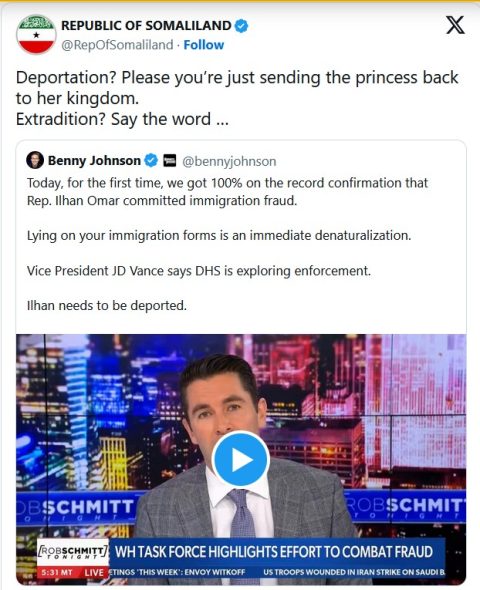
Task: Click the 'Vice President JD Vance says' sentence
Action: point(199,271)
